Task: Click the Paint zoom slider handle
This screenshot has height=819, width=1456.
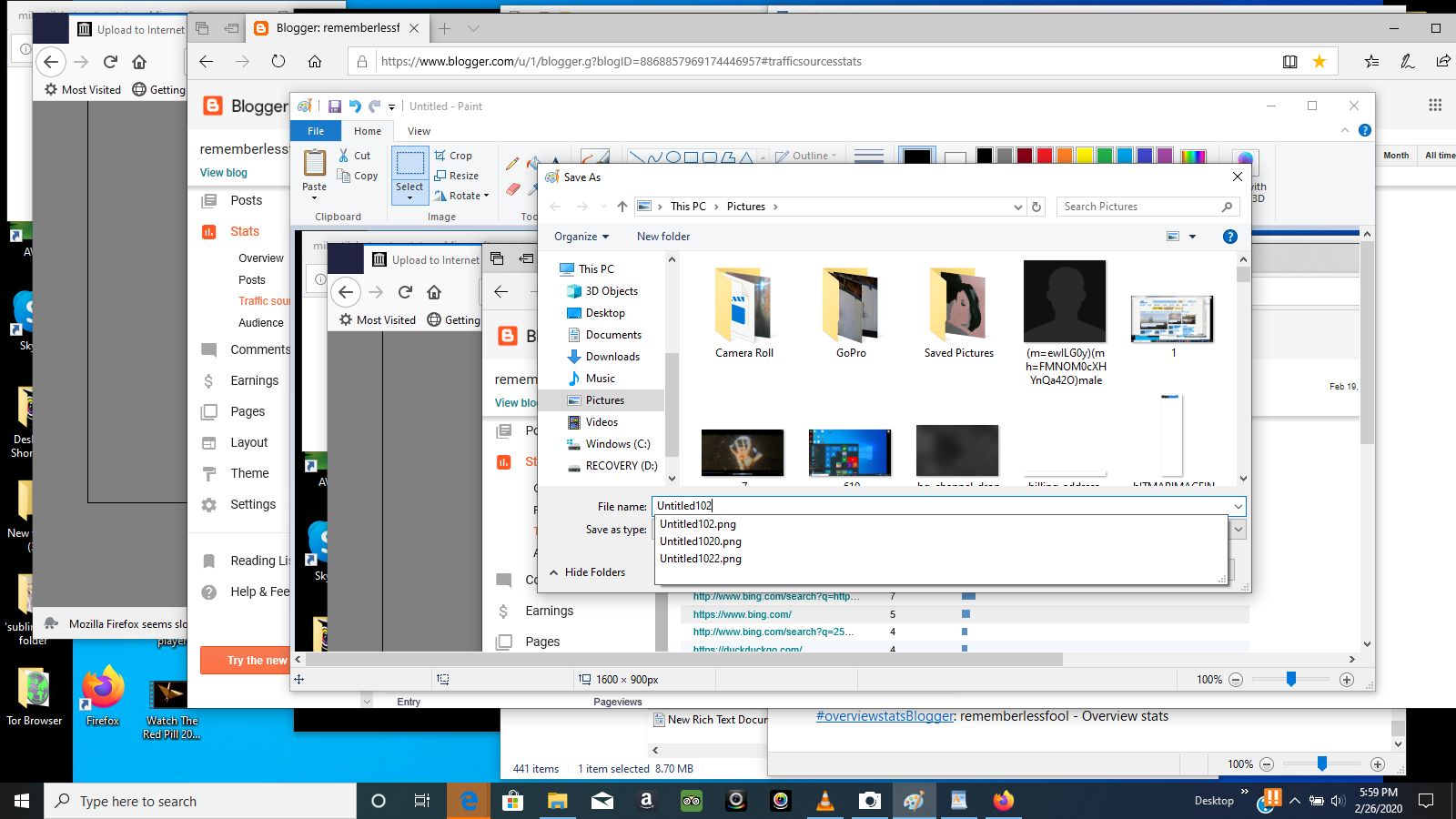Action: click(1291, 679)
